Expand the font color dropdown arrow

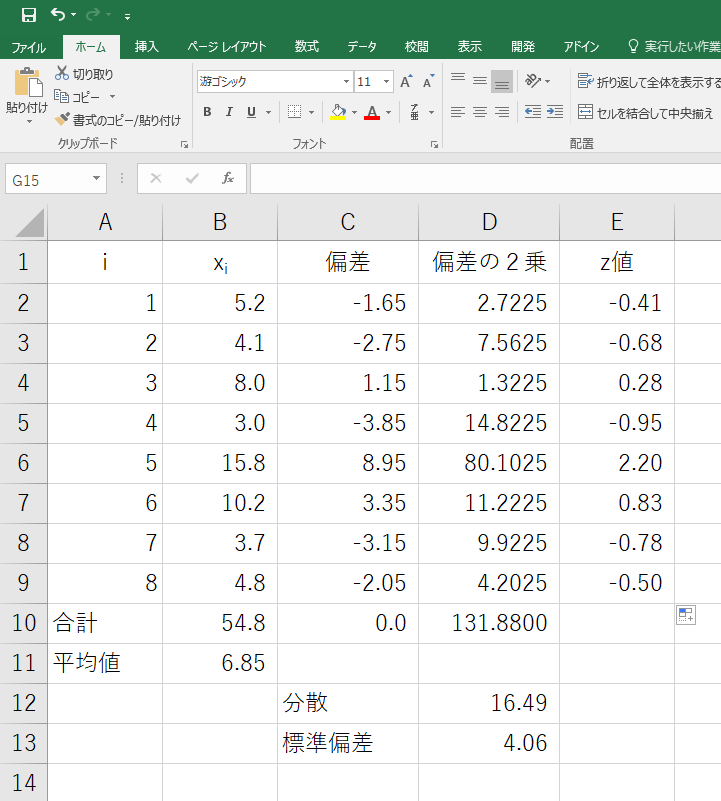click(388, 112)
